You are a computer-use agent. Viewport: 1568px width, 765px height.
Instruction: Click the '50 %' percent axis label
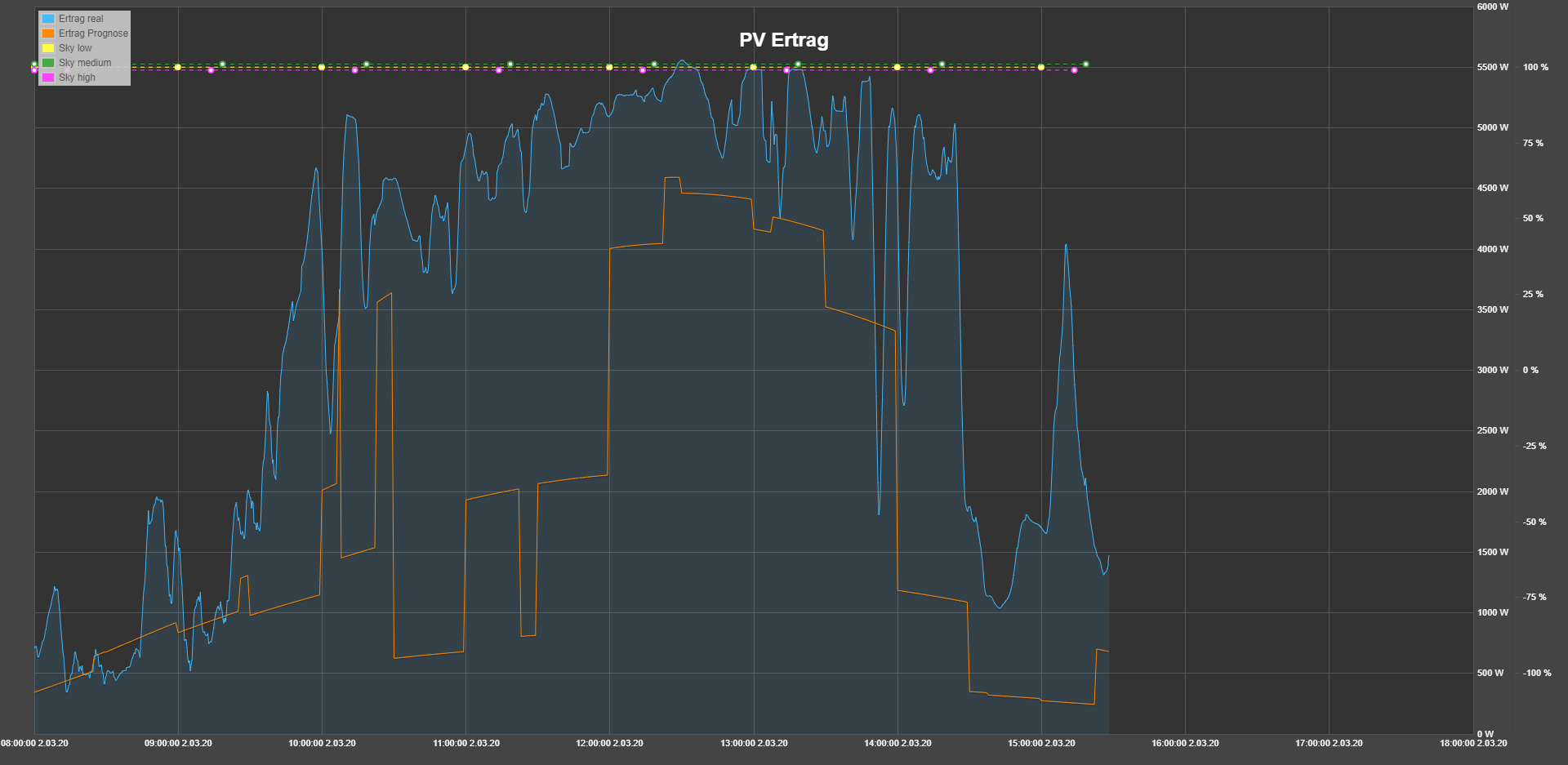point(1533,218)
